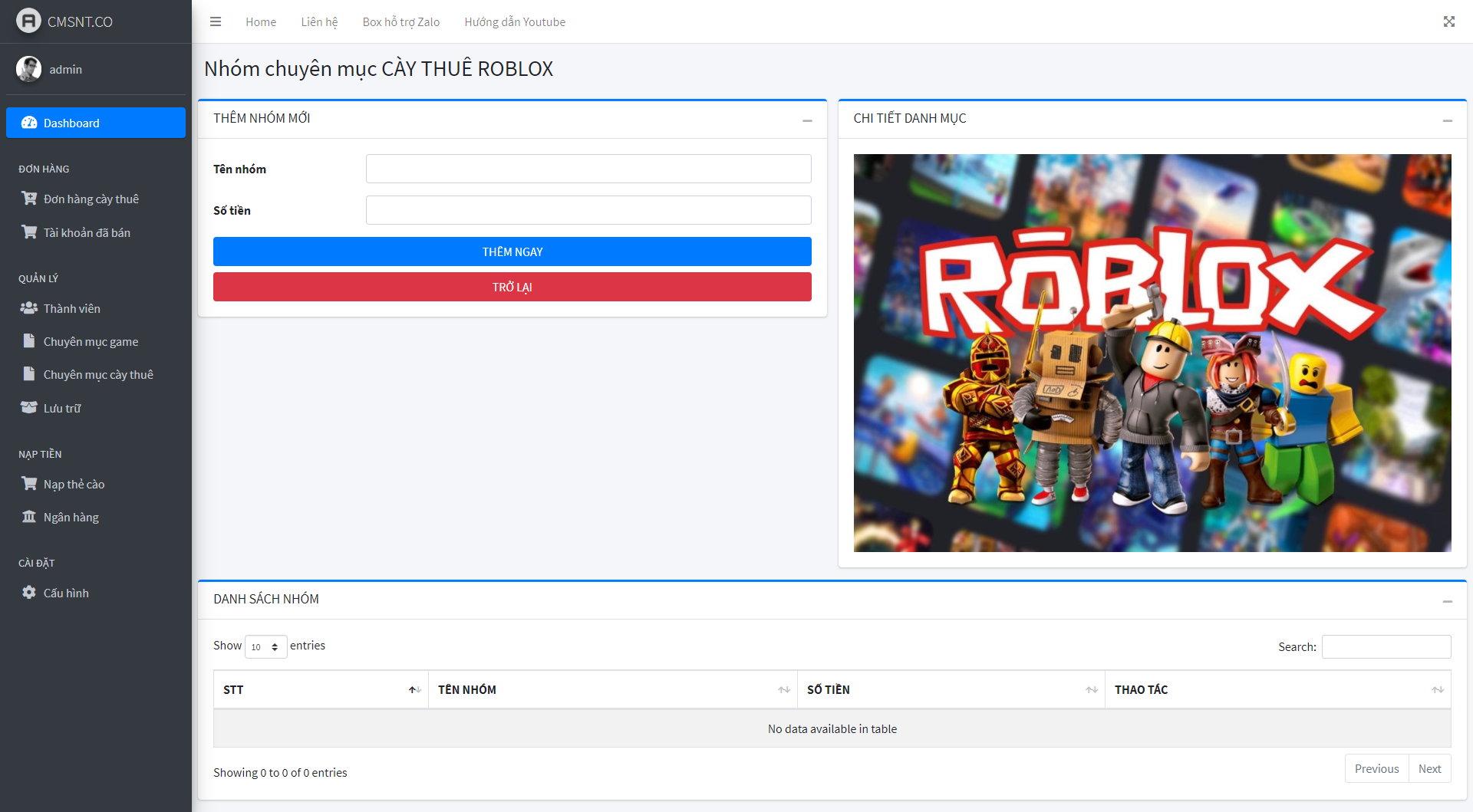Open Thành viên management page
The image size is (1473, 812).
click(96, 308)
